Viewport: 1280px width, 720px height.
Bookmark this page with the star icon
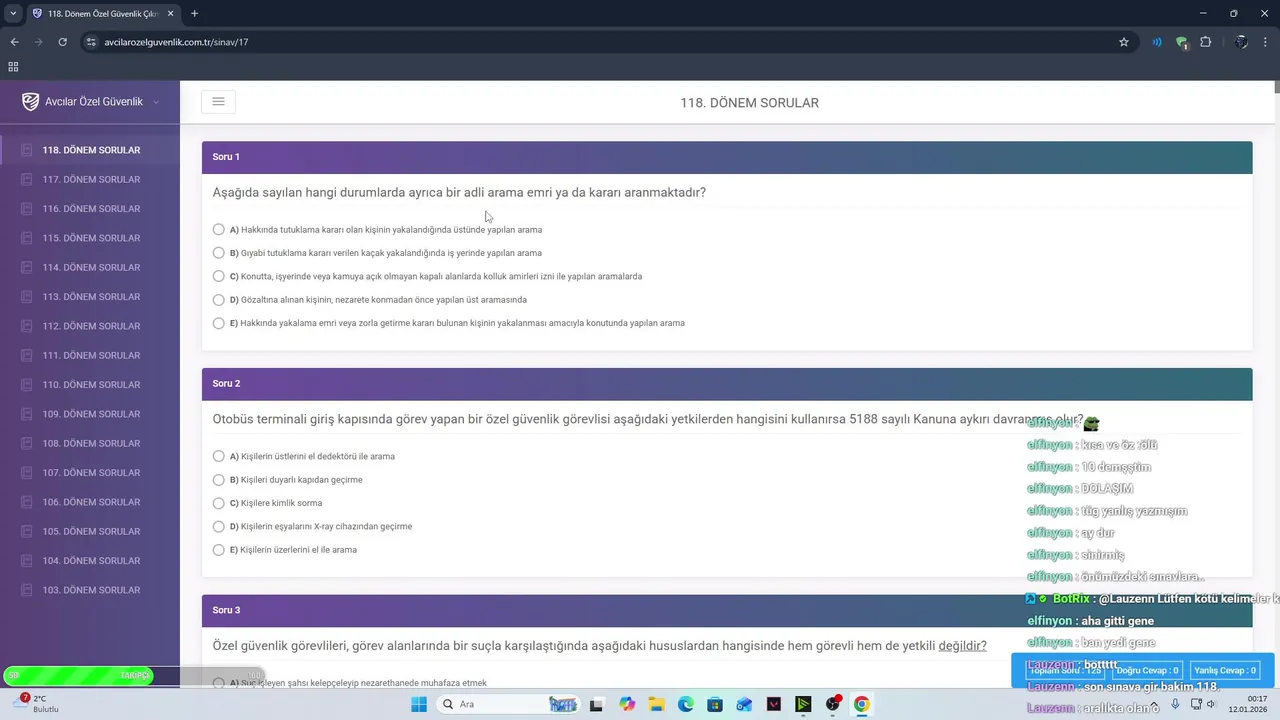click(x=1124, y=42)
